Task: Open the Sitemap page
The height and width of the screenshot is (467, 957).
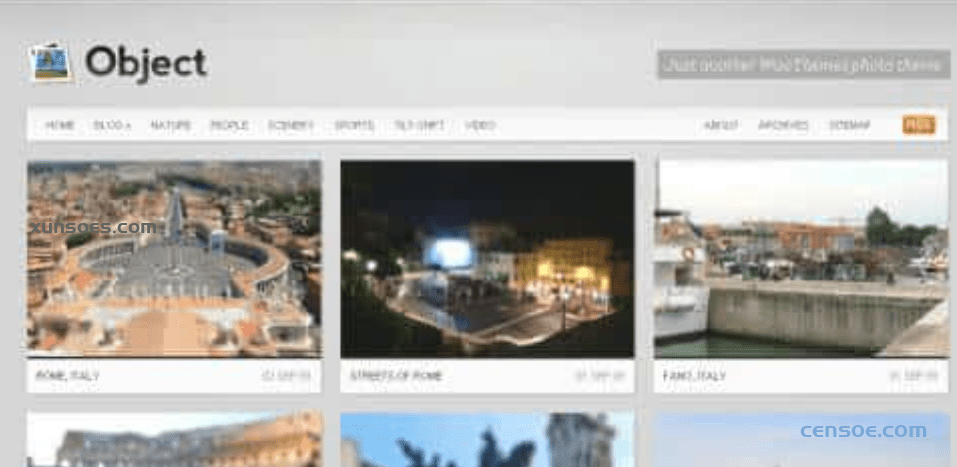Action: tap(849, 126)
